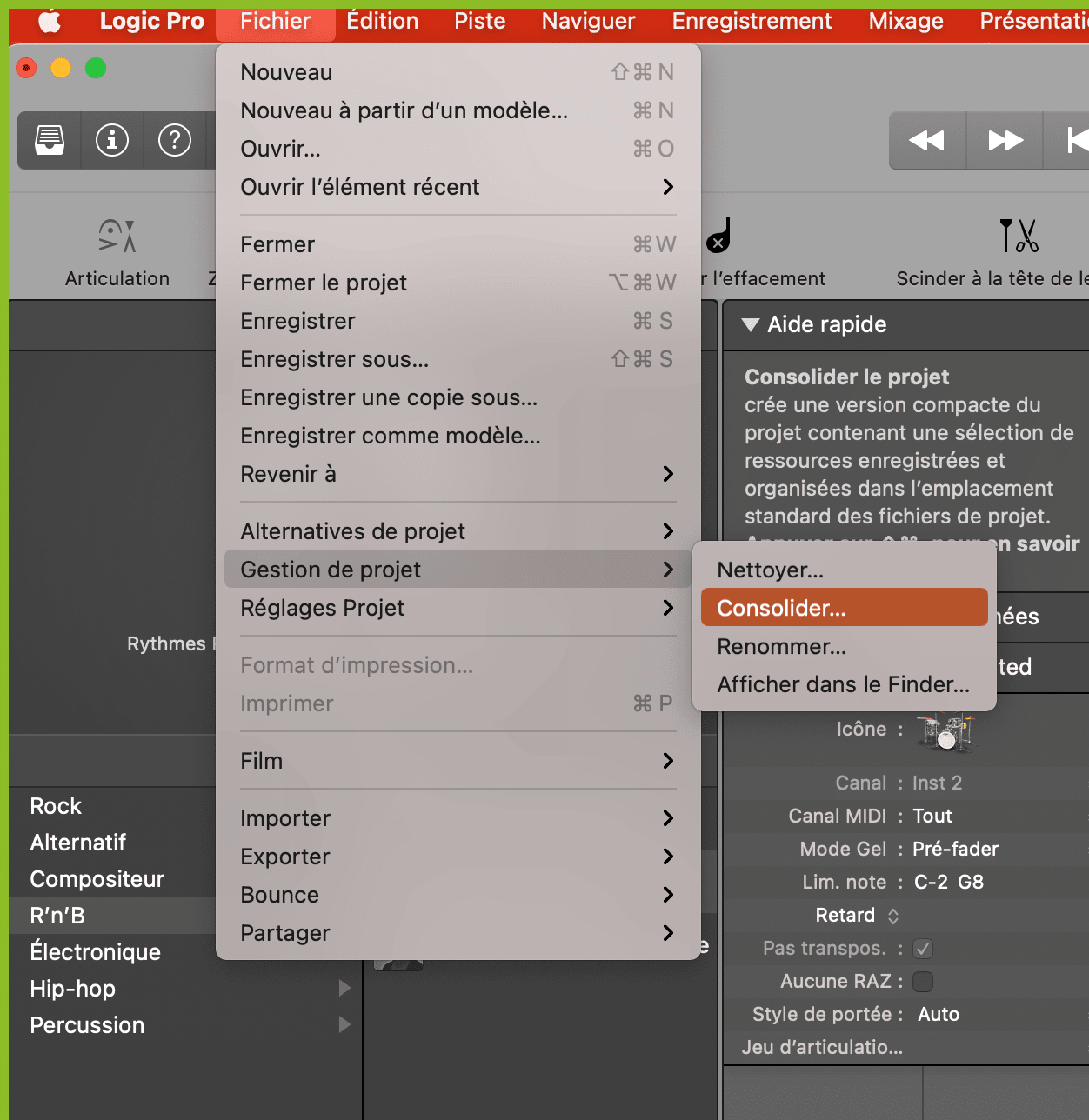Select Nouveau à partir d'un modèle...

458,110
